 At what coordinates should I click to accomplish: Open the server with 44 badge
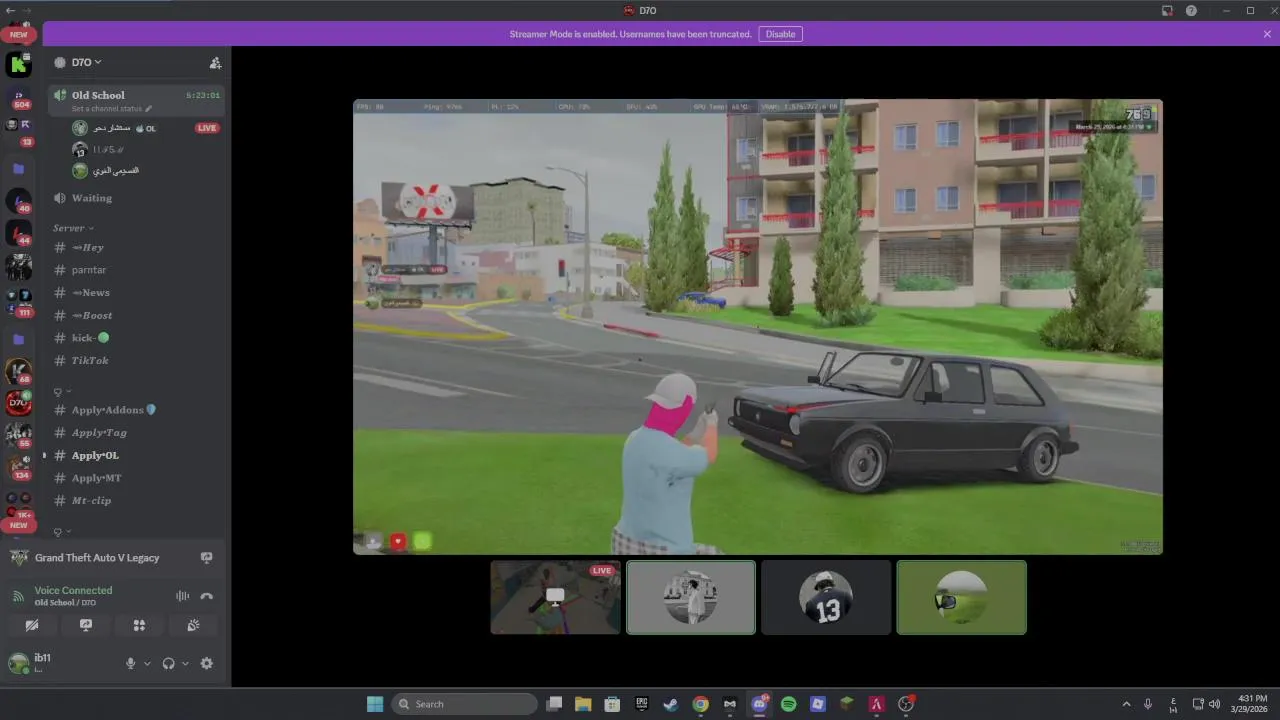click(19, 233)
